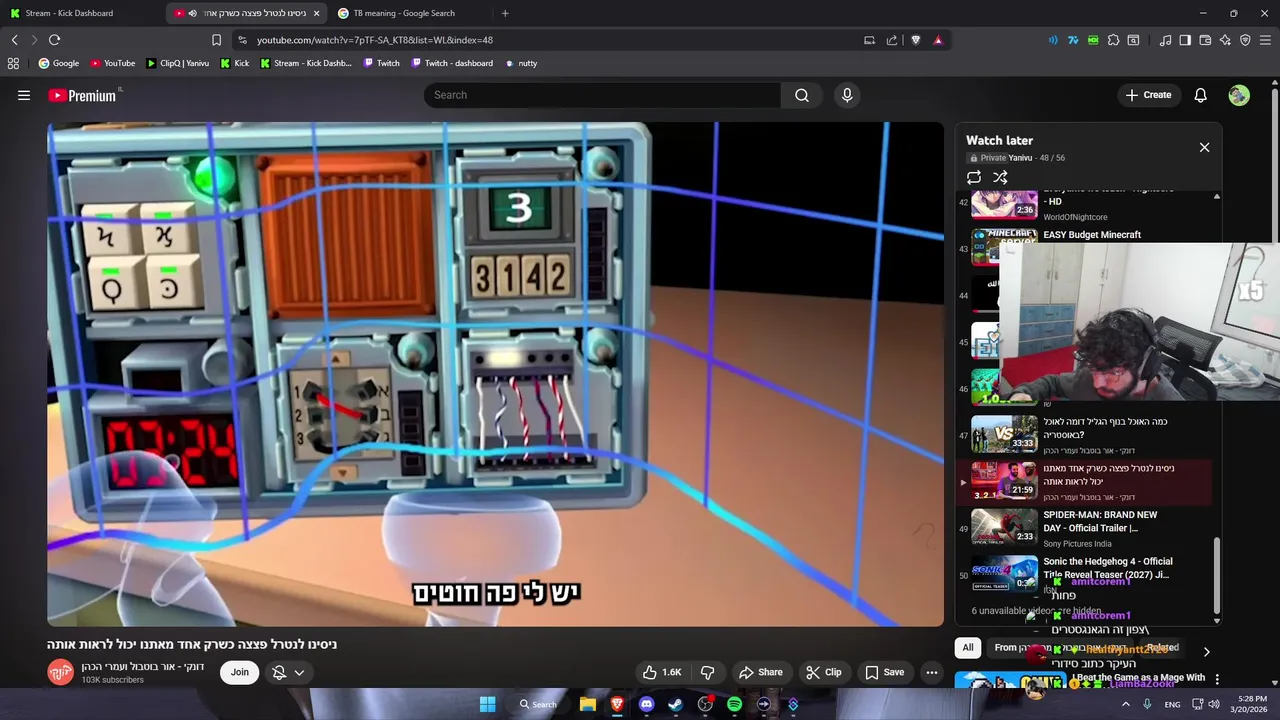Open the Twitch - dashboard bookmark
This screenshot has height=720, width=1280.
(451, 63)
